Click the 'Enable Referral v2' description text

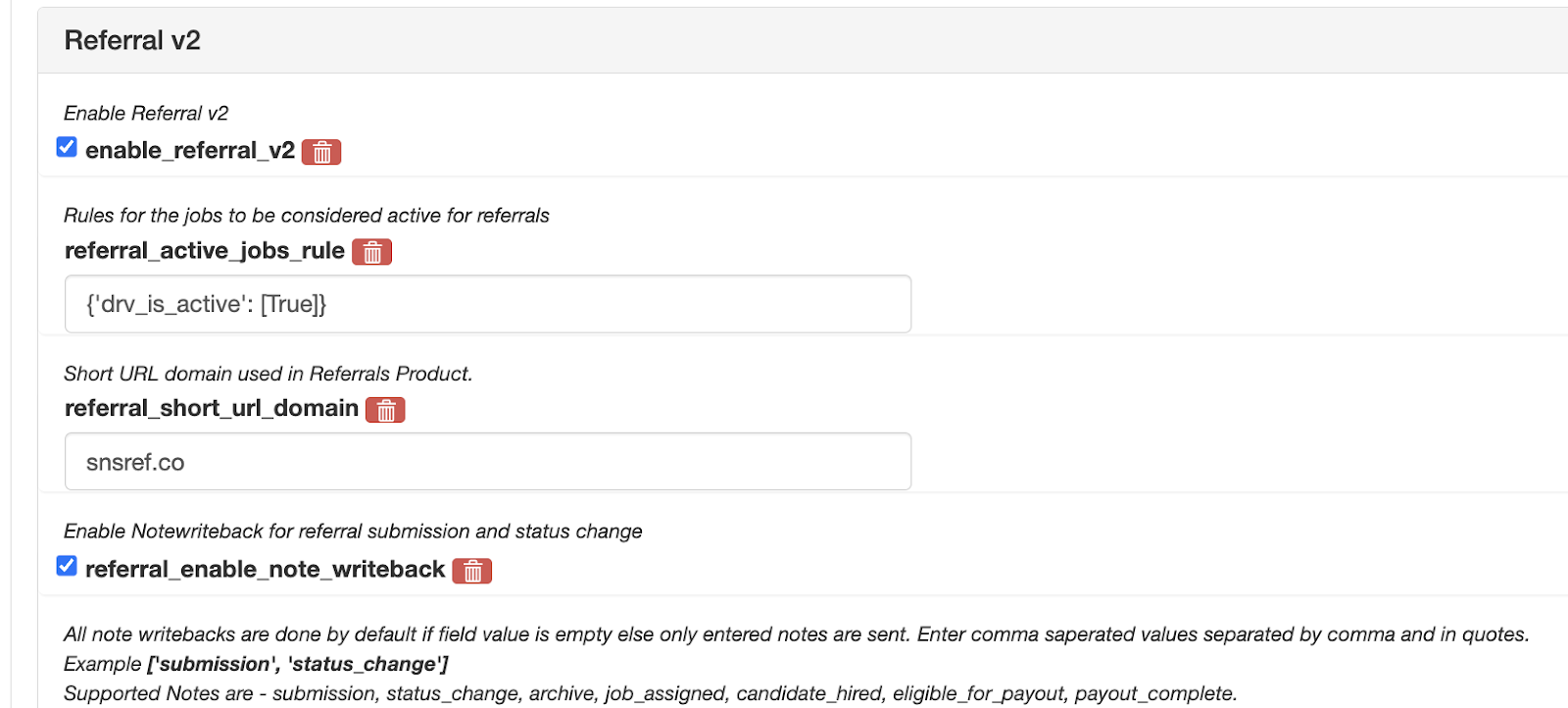point(146,113)
